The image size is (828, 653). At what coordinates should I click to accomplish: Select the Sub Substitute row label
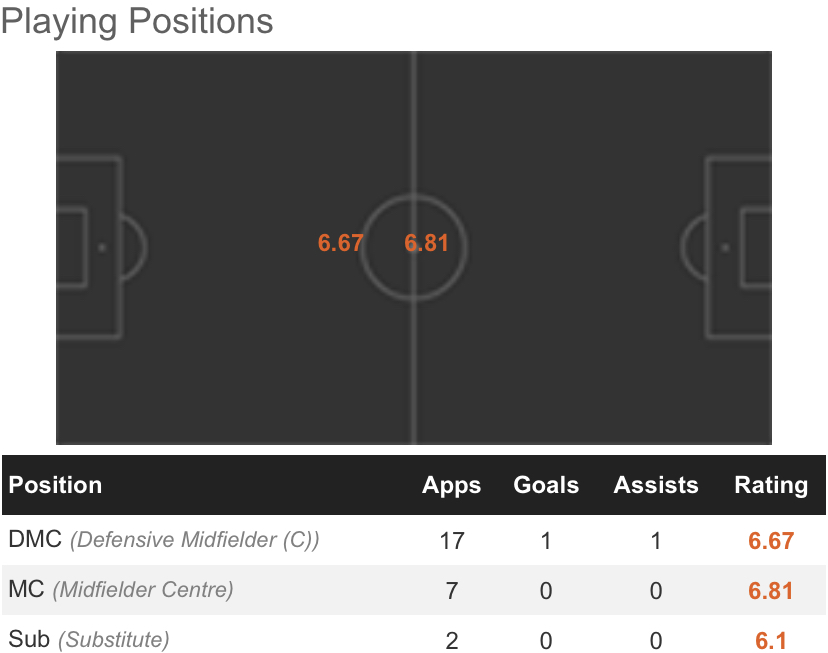click(x=89, y=639)
